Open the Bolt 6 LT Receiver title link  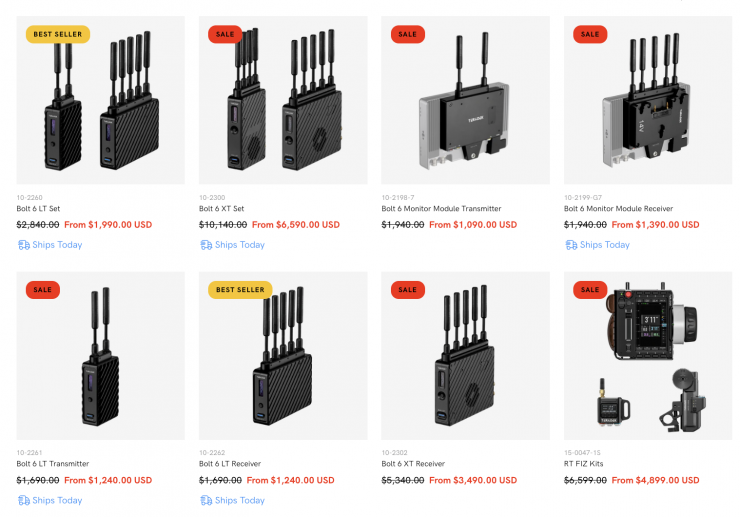tap(232, 464)
